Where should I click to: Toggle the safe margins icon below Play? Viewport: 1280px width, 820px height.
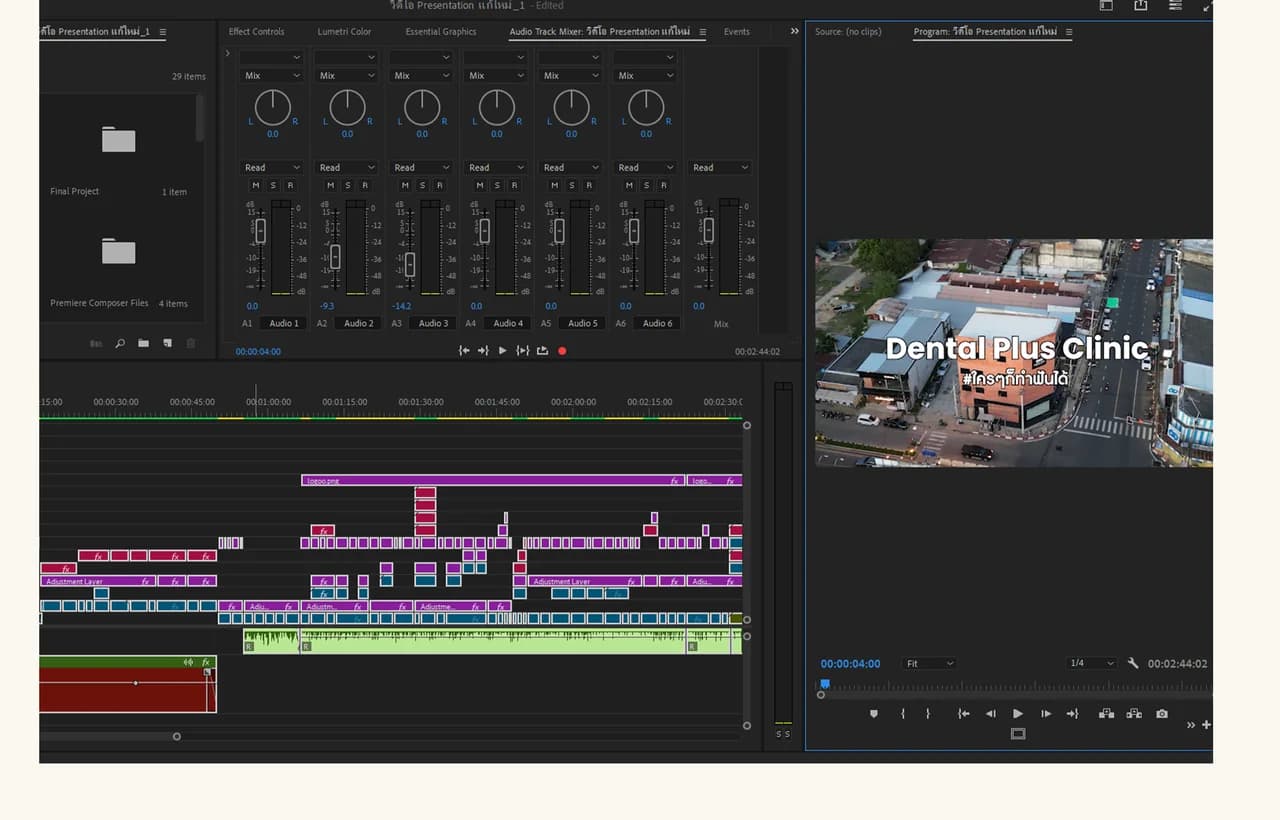point(1018,734)
